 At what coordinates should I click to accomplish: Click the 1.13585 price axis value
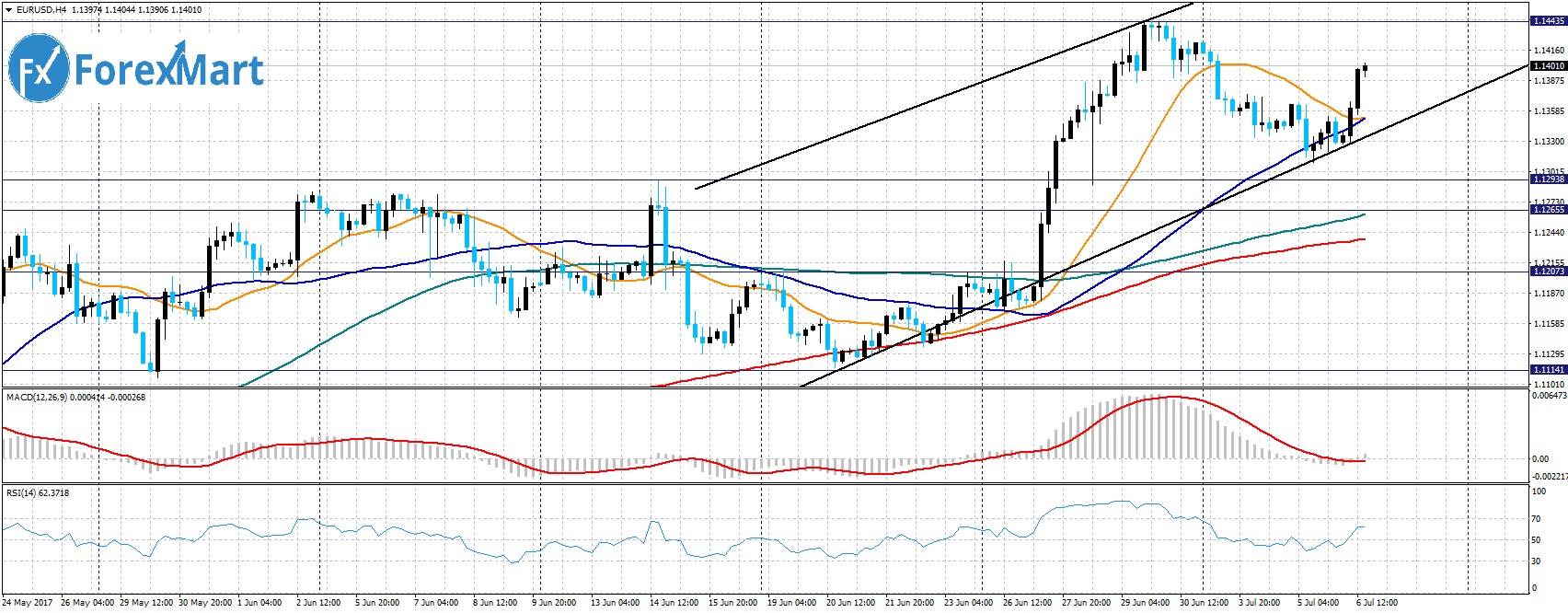(1550, 111)
